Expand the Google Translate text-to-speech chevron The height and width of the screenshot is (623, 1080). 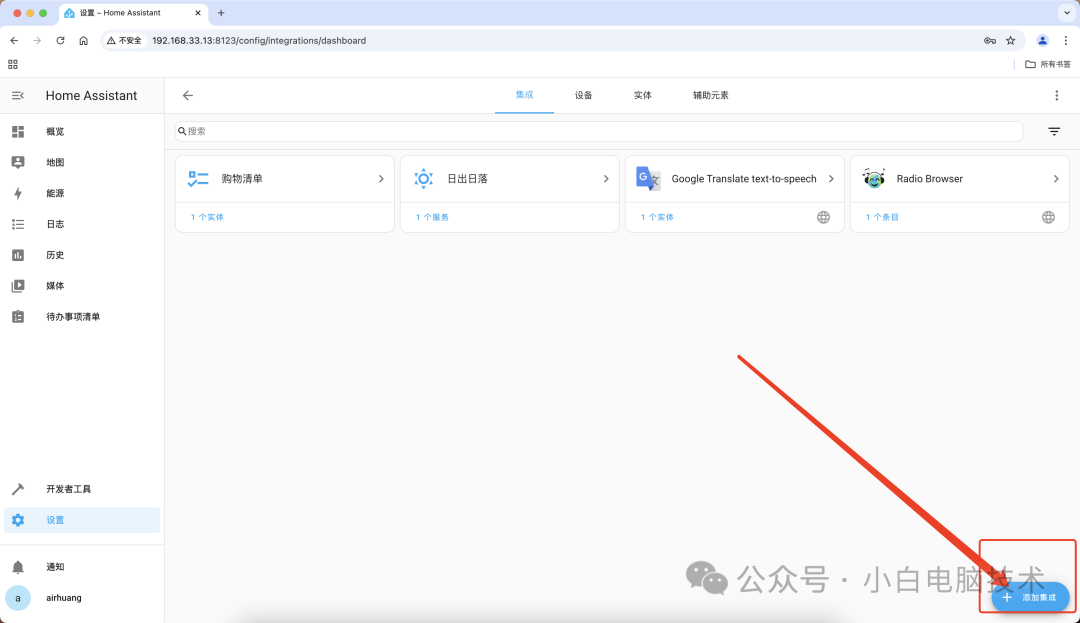(x=831, y=179)
